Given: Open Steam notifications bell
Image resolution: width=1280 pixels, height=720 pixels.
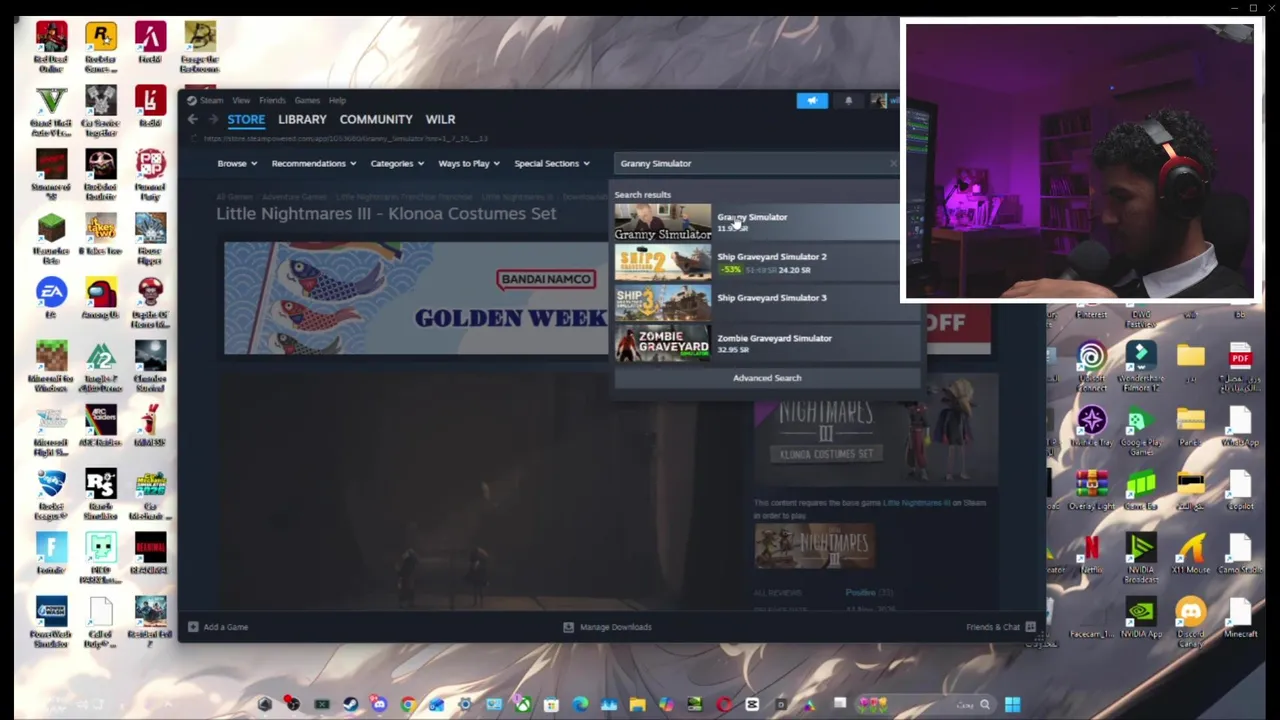Looking at the screenshot, I should click(848, 100).
